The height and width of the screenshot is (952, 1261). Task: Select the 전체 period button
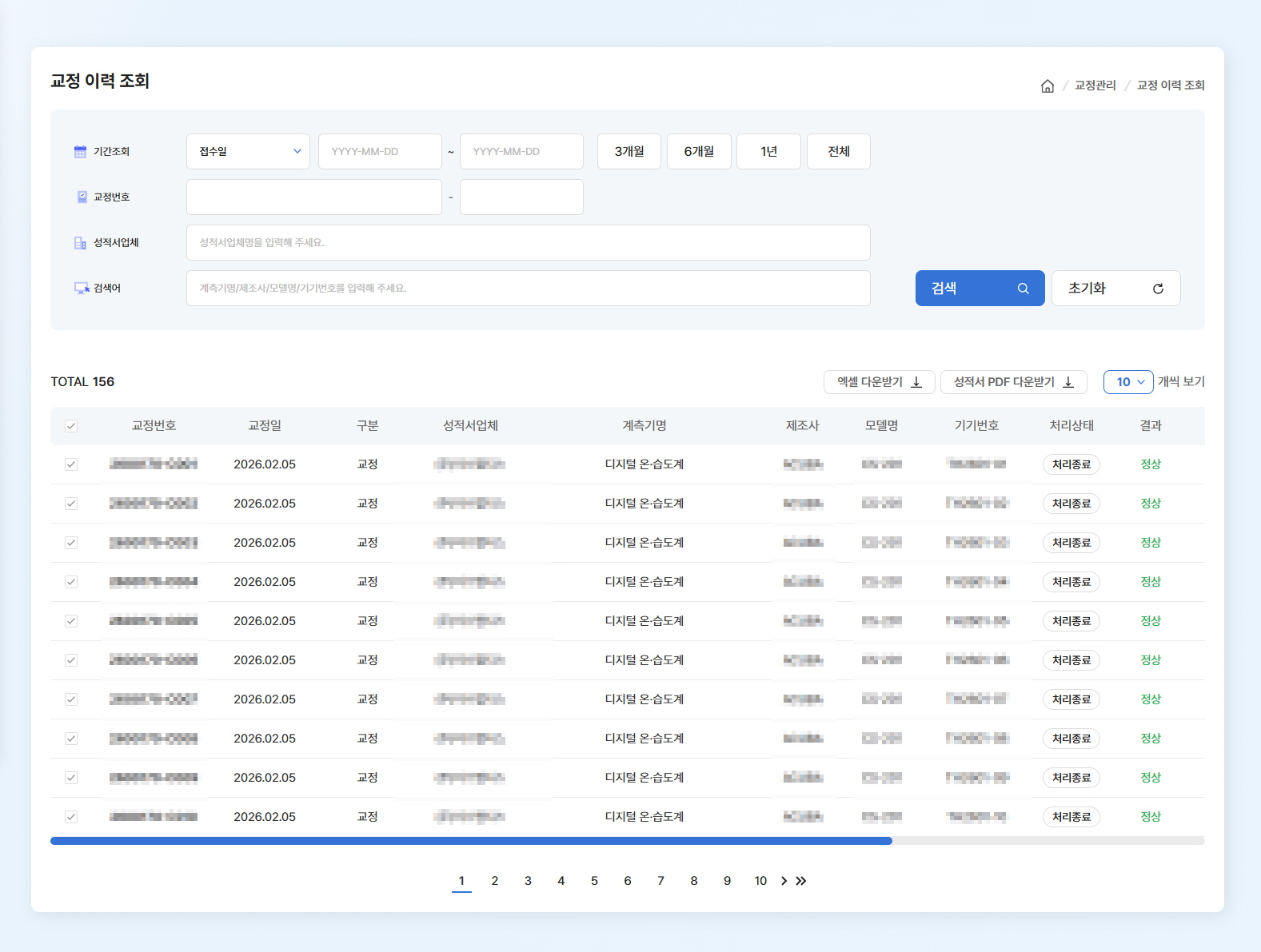(x=838, y=152)
